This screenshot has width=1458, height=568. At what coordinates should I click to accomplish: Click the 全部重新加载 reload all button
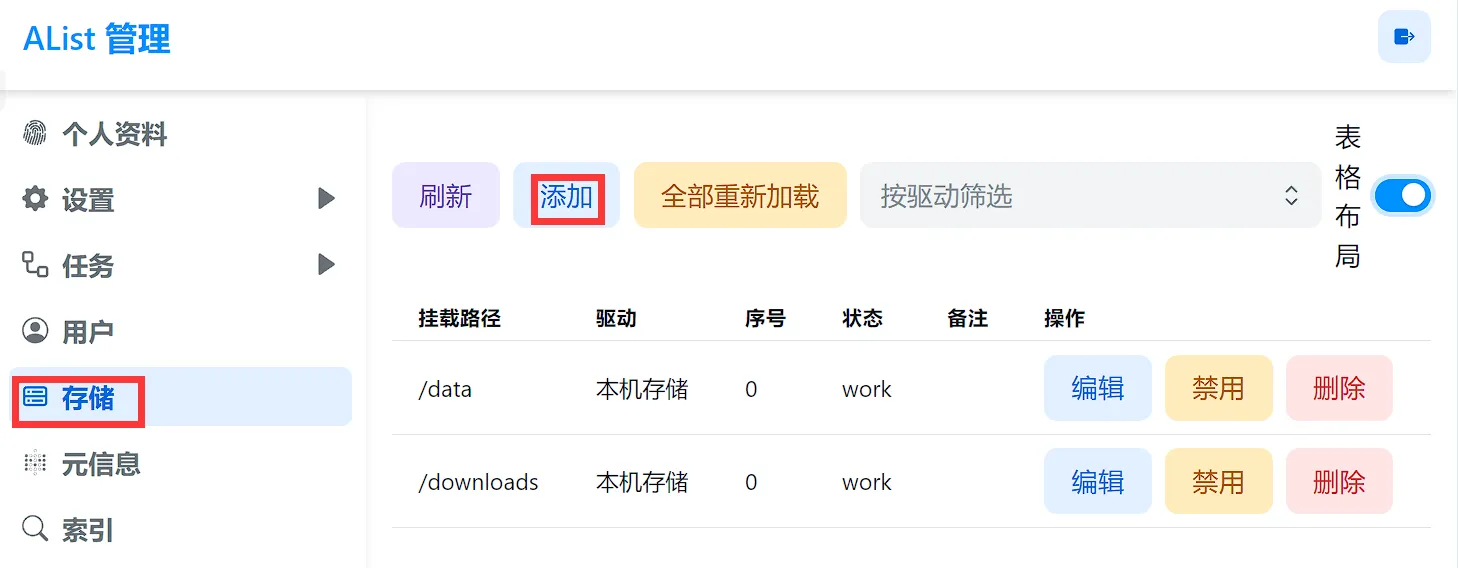click(x=740, y=196)
